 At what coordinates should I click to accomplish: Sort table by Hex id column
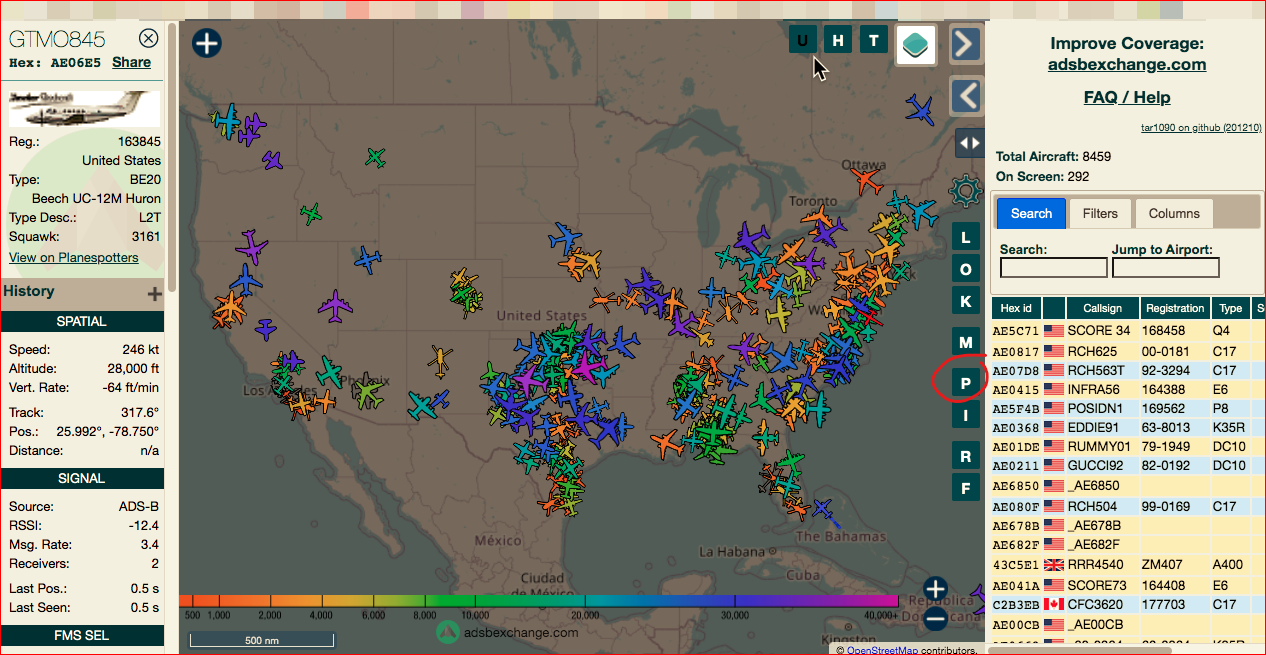tap(1016, 308)
